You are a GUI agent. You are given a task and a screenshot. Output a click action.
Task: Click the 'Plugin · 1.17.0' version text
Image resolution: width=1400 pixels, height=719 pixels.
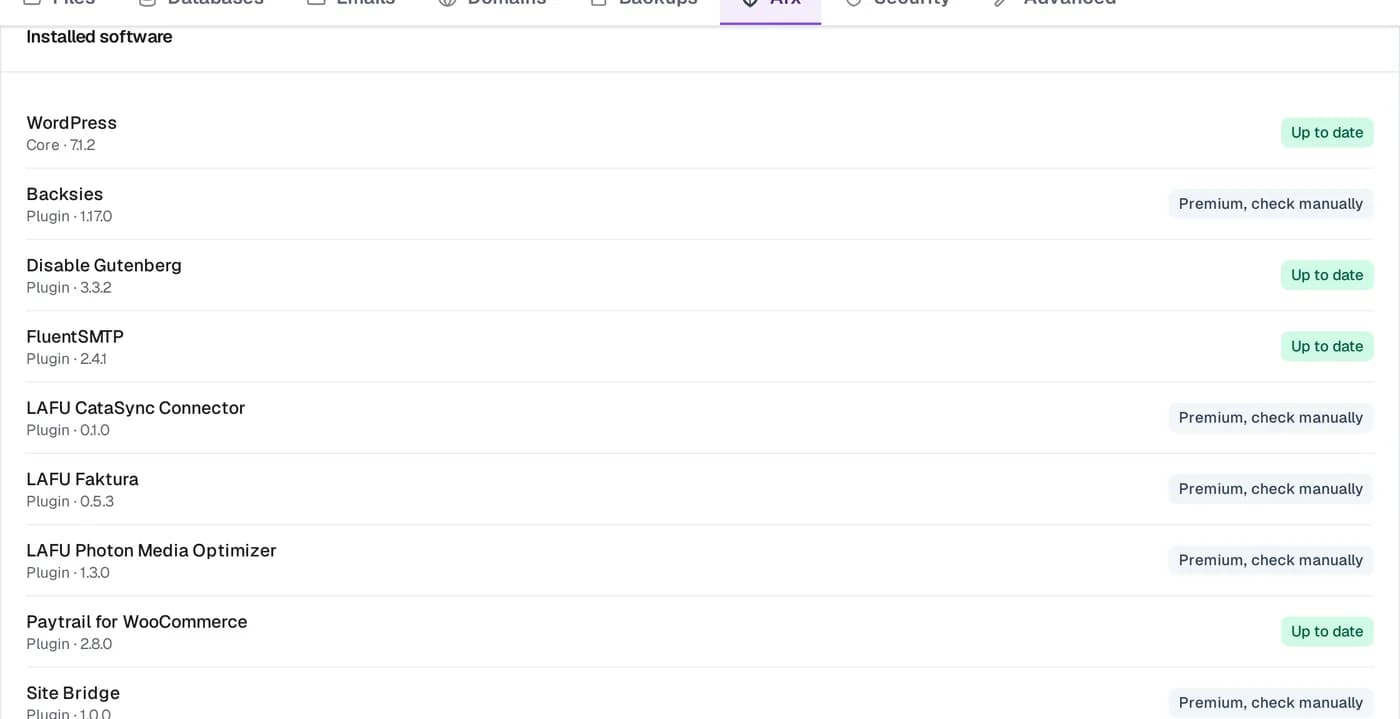tap(69, 216)
